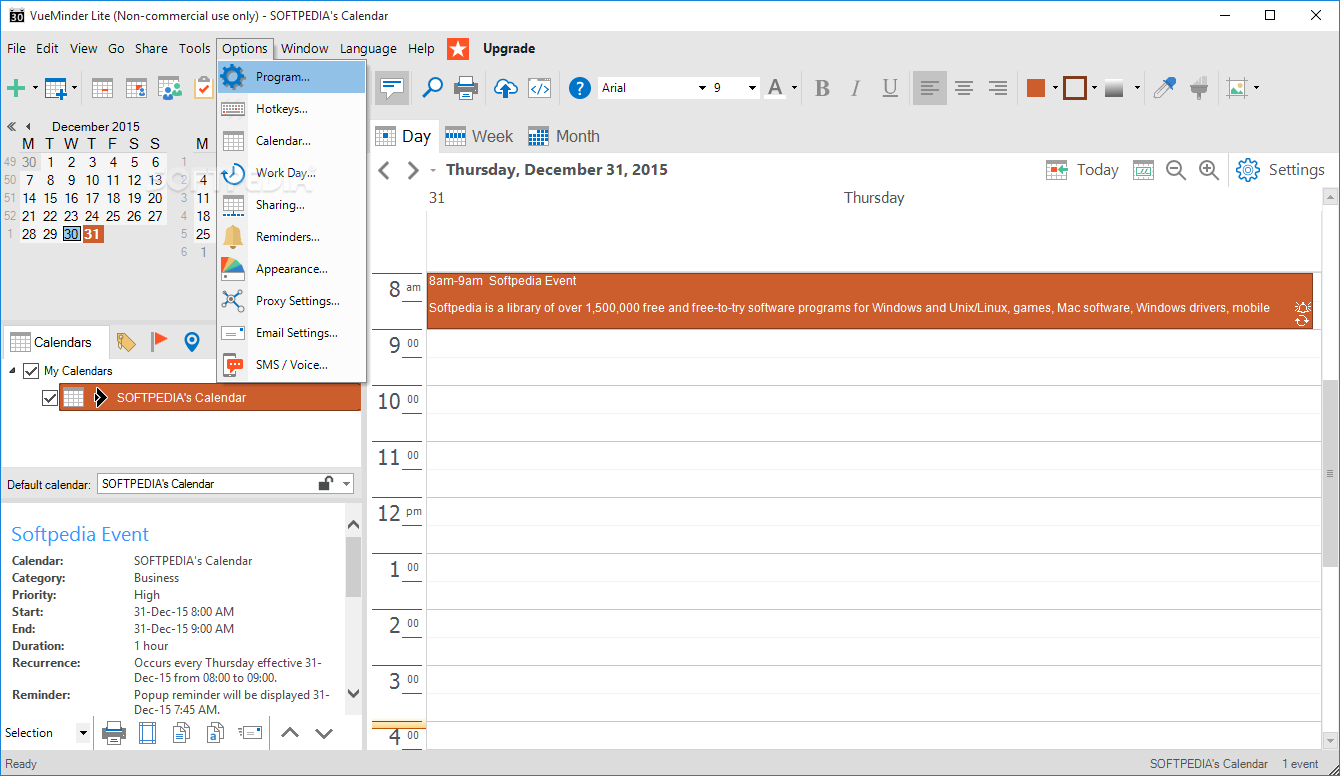
Task: Click the copy details pages icon
Action: (181, 733)
